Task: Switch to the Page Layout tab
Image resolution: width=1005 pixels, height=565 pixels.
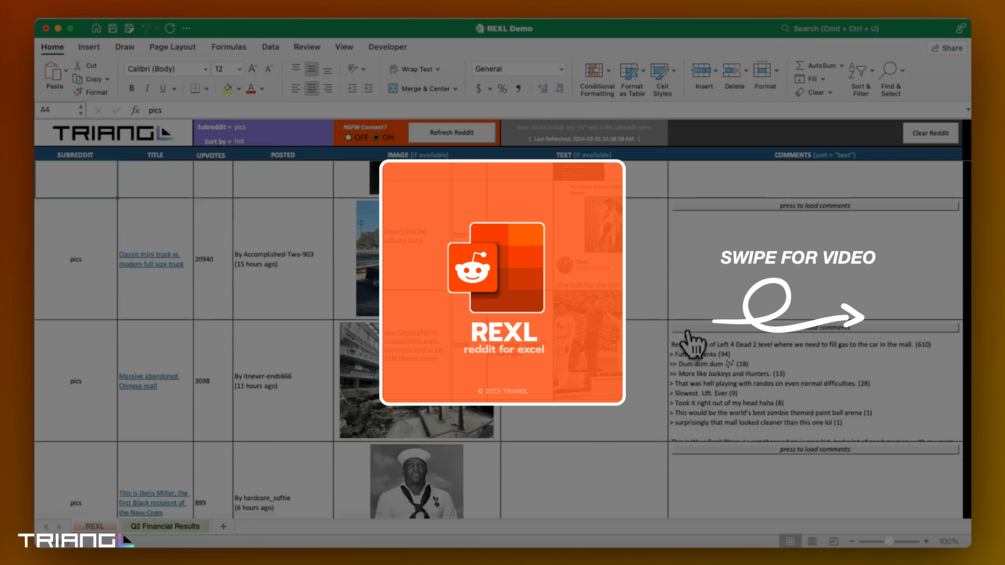Action: coord(172,47)
